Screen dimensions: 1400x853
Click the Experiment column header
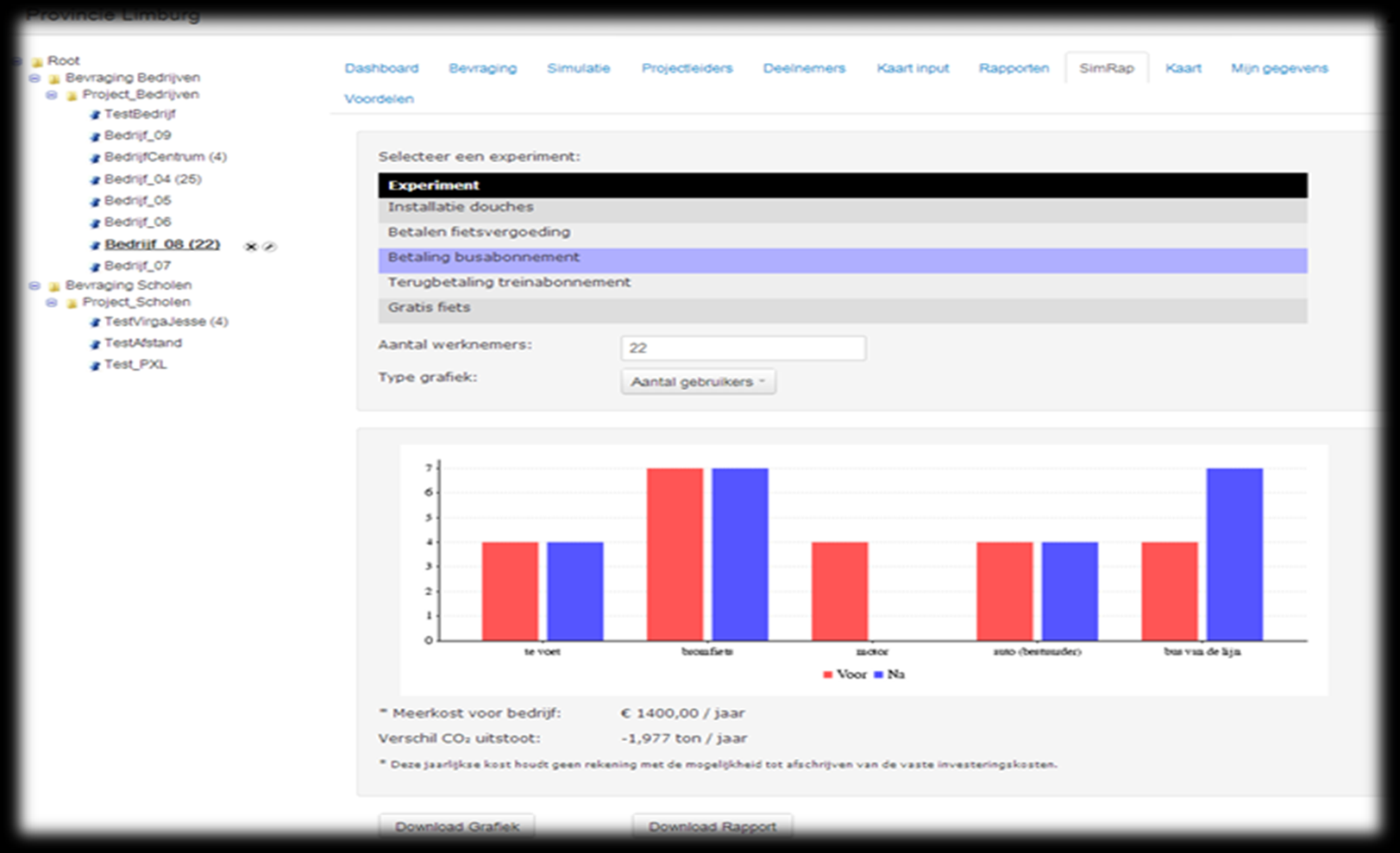(843, 185)
